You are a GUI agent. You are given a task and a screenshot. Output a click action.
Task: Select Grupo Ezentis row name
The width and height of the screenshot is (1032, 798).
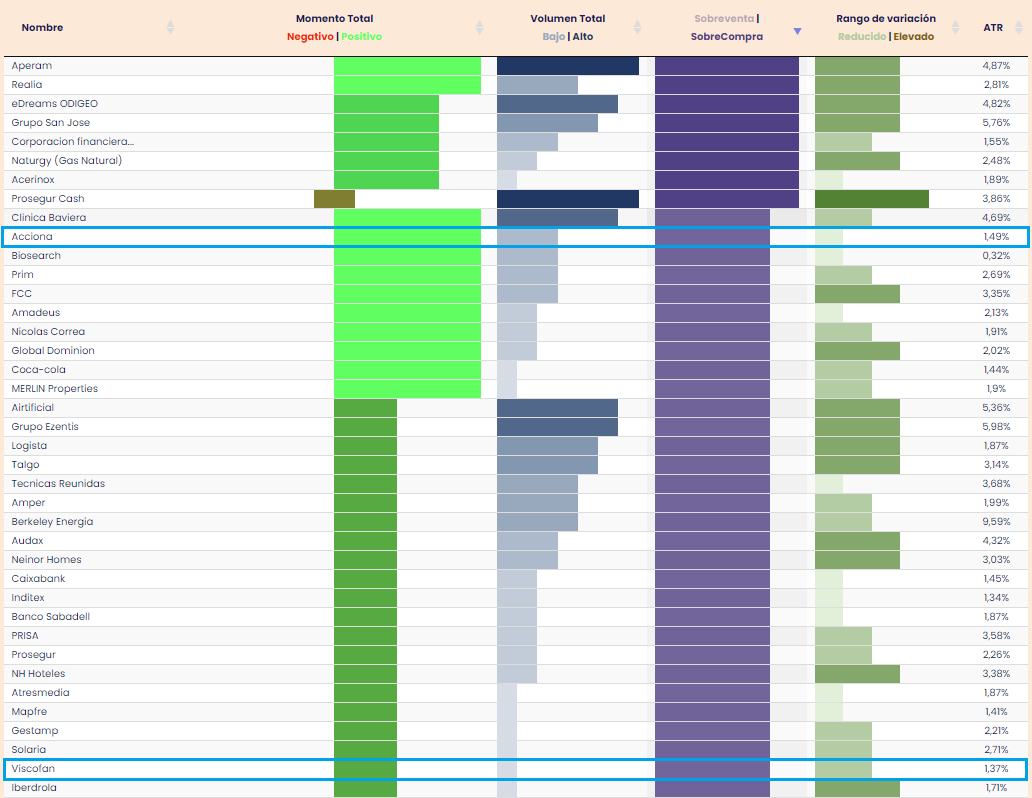[x=45, y=427]
